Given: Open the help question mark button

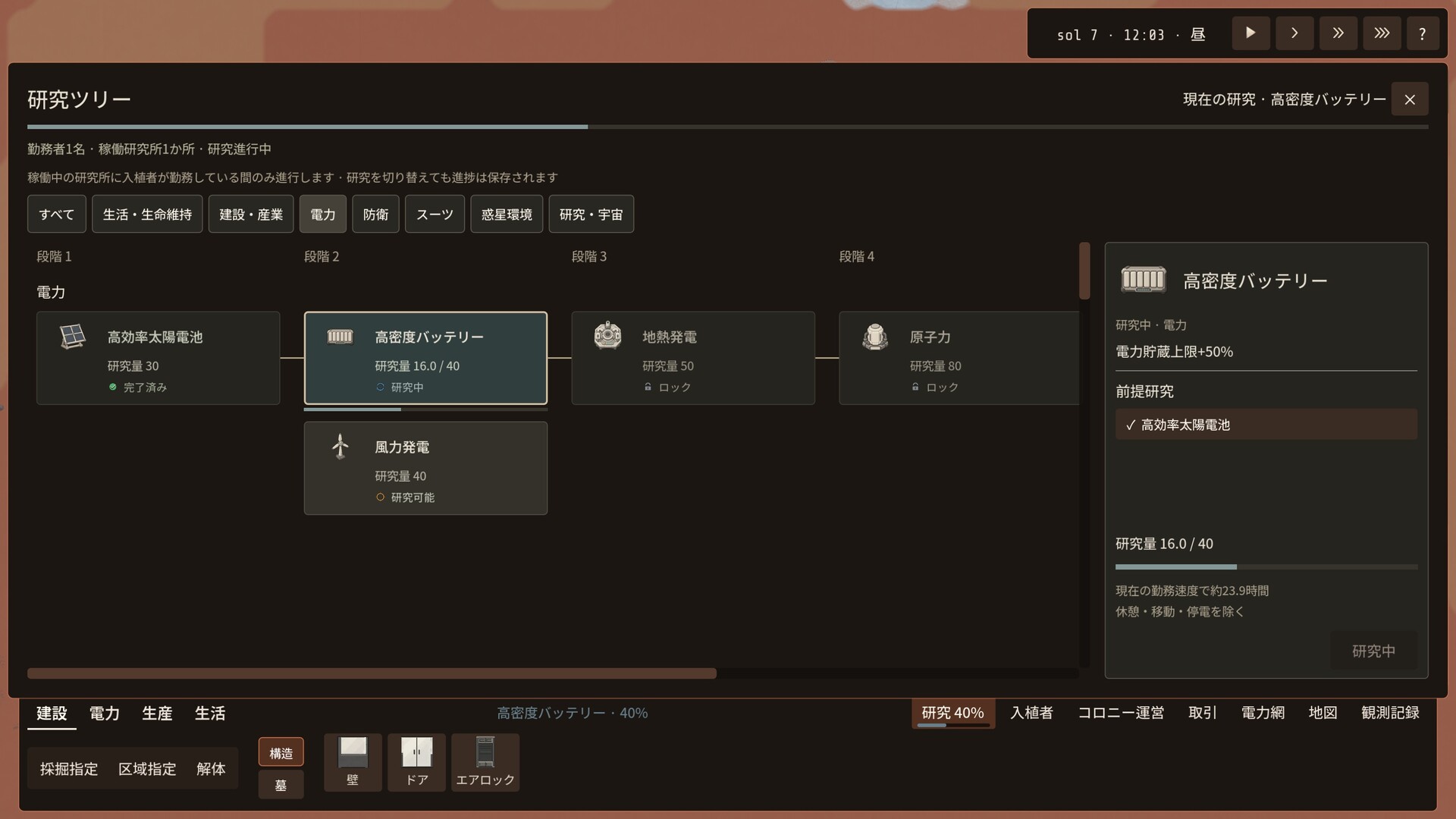Looking at the screenshot, I should (x=1423, y=33).
